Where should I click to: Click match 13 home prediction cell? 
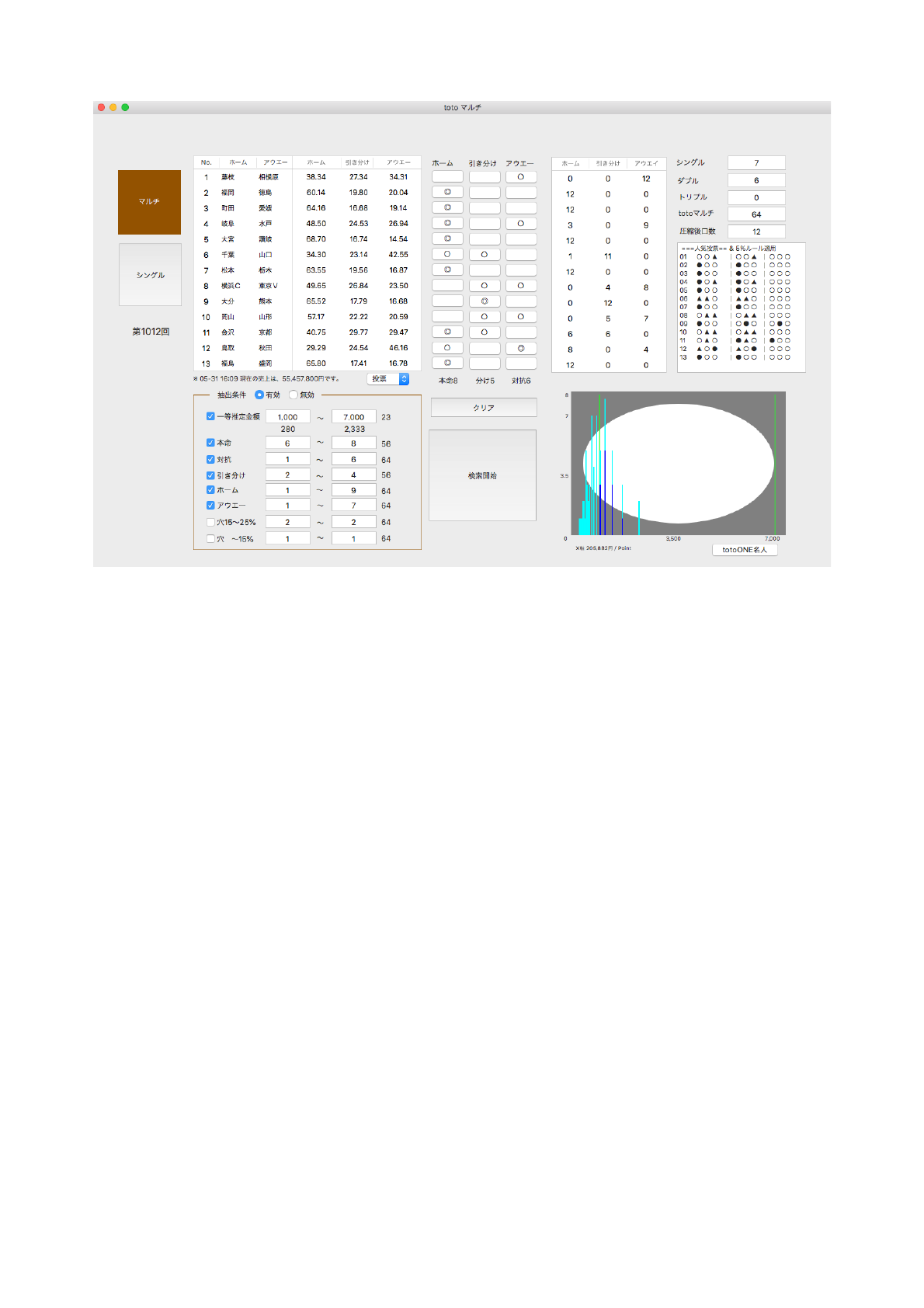click(447, 363)
